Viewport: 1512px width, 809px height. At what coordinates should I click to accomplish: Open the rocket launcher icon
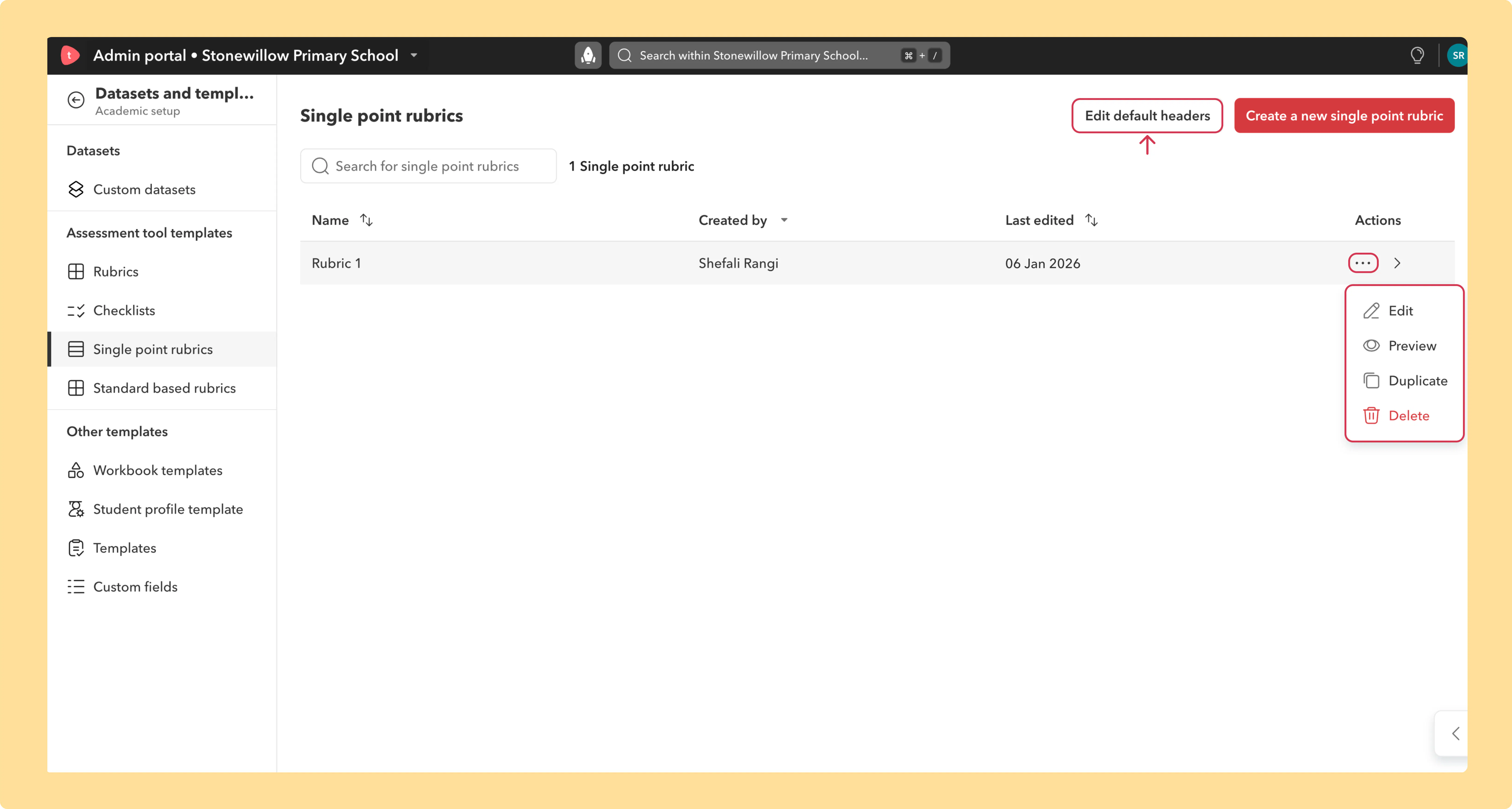[x=588, y=55]
